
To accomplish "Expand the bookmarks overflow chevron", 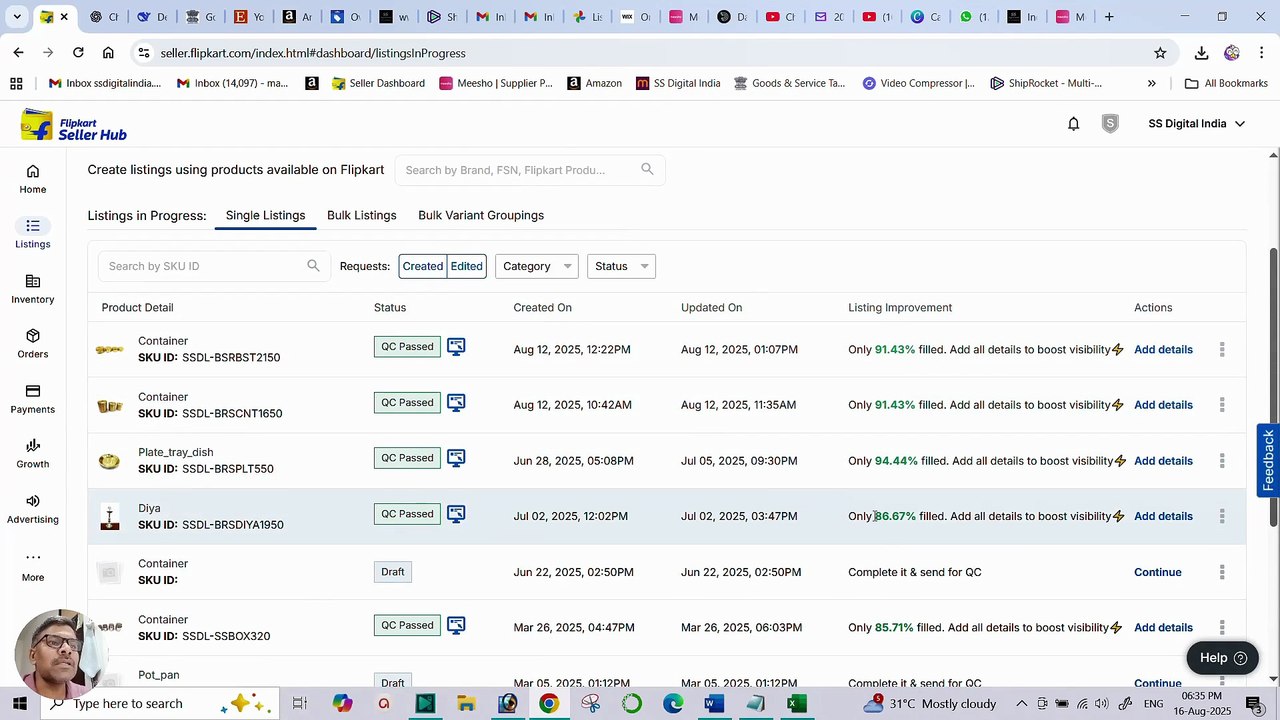I will coord(1151,83).
